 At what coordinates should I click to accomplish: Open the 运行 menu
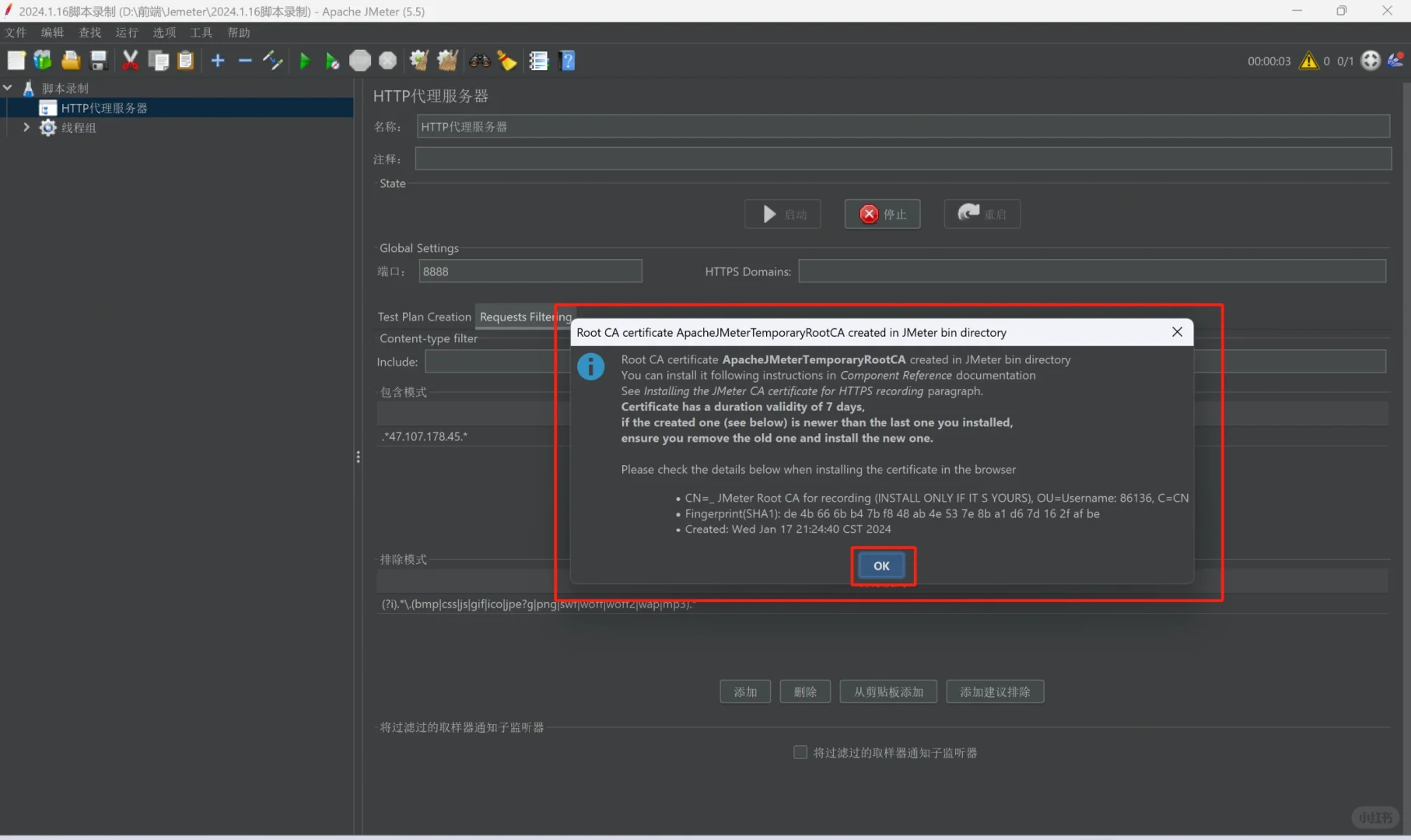coord(127,33)
